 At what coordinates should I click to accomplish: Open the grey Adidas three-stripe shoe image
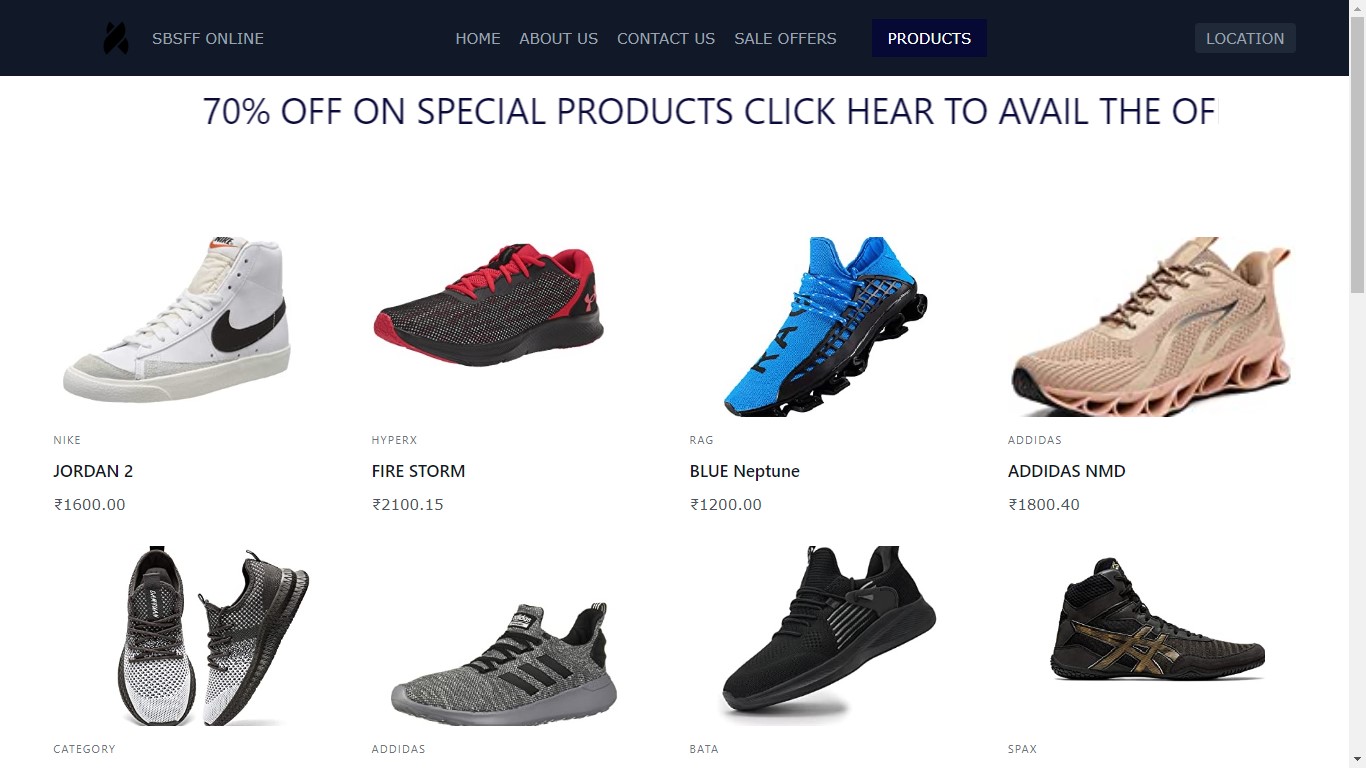tap(503, 663)
